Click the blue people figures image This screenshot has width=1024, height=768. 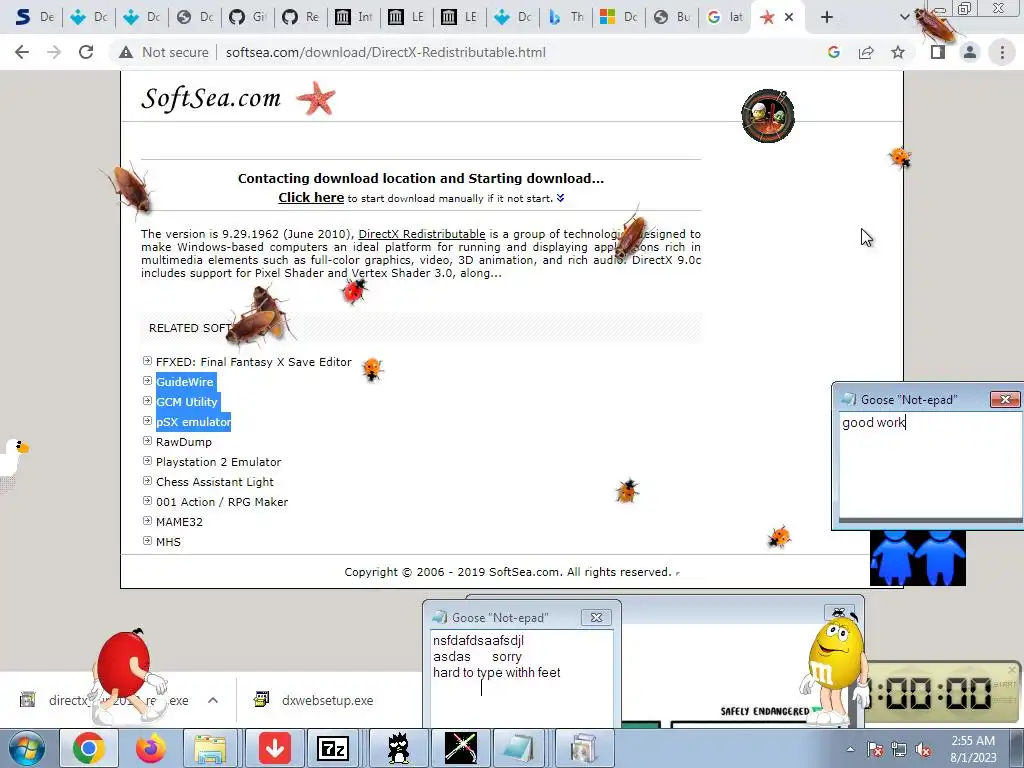click(x=918, y=558)
